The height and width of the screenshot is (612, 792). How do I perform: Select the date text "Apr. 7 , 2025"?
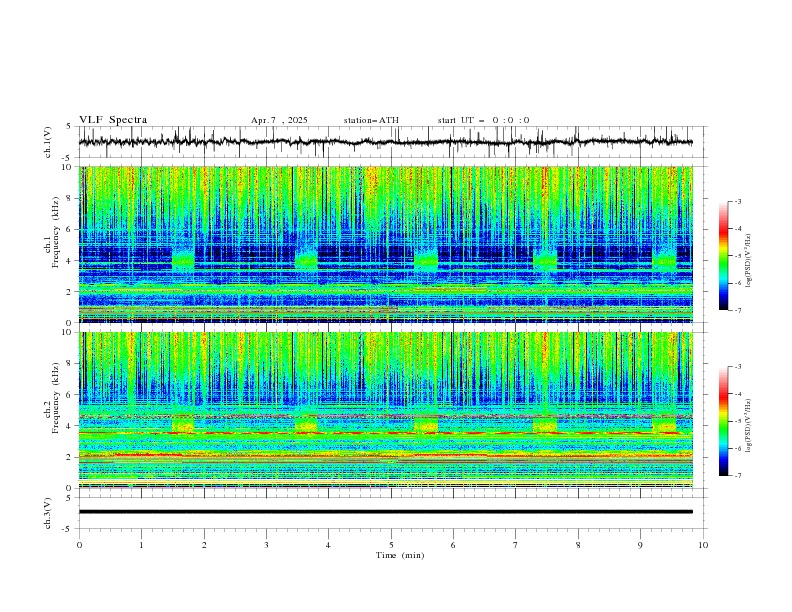(x=279, y=120)
